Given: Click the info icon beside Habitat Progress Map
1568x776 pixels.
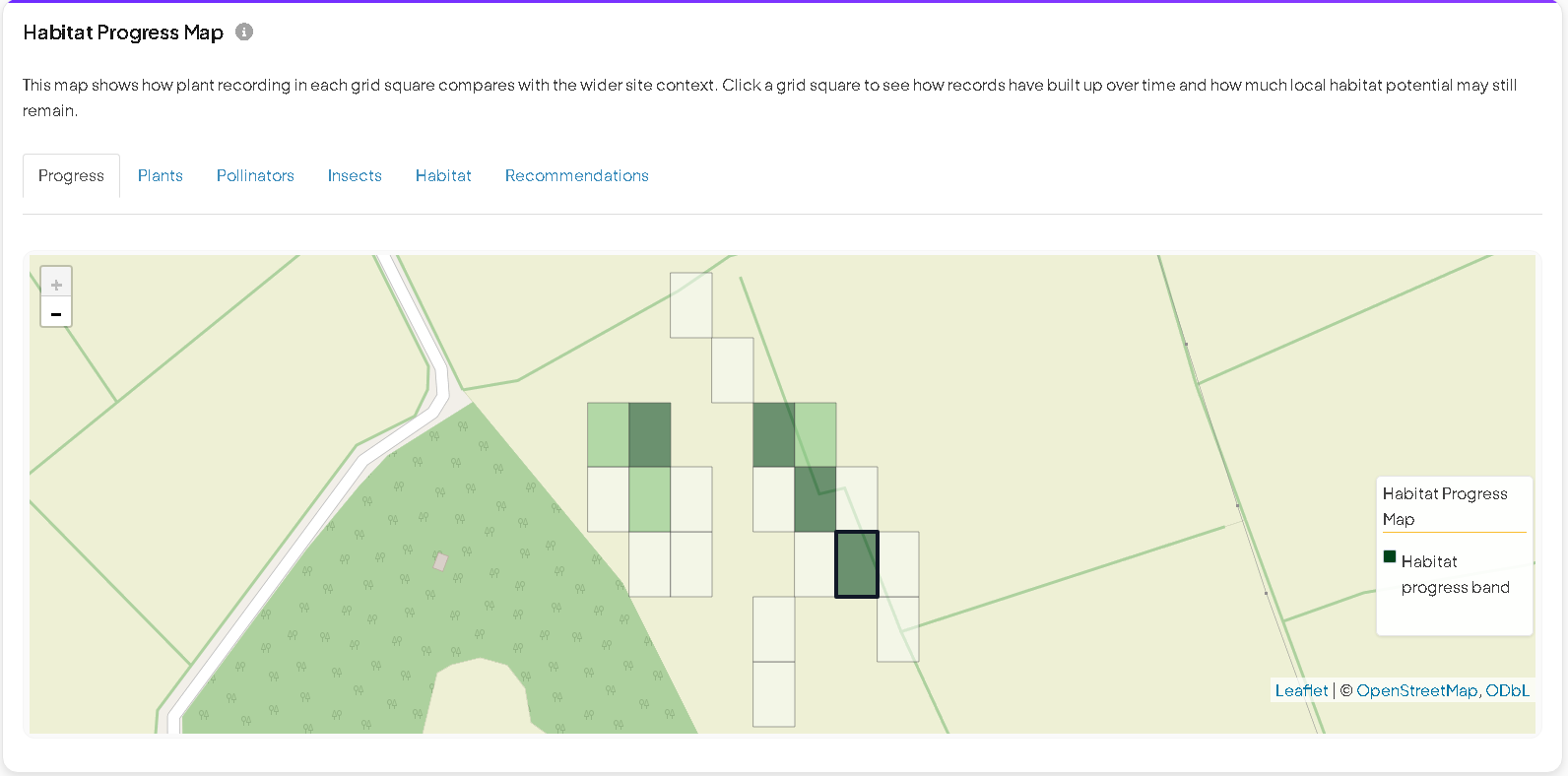Looking at the screenshot, I should click(244, 32).
